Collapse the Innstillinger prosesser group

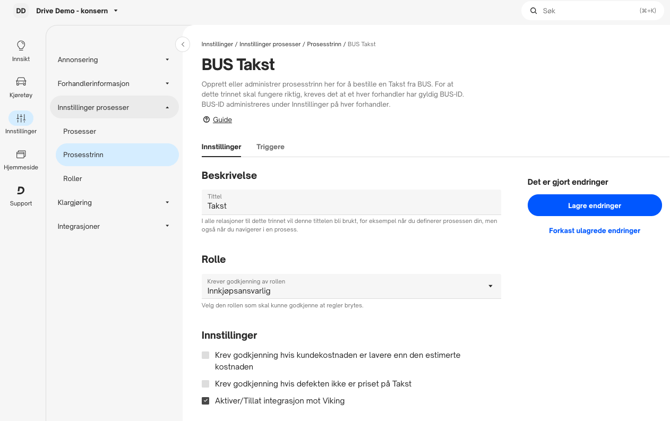(114, 107)
